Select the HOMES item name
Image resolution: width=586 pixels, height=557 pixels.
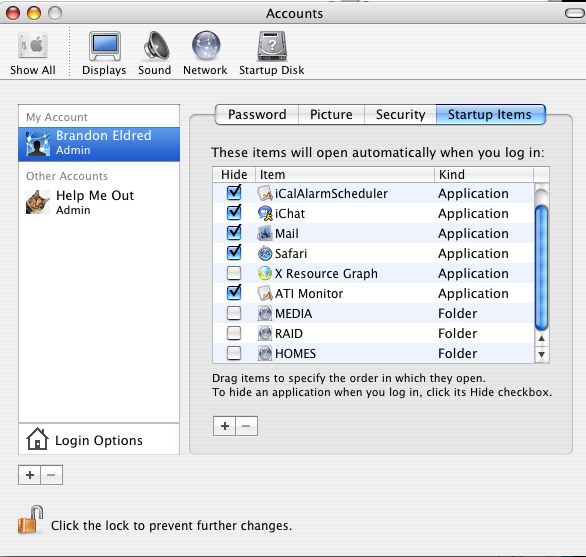point(295,354)
